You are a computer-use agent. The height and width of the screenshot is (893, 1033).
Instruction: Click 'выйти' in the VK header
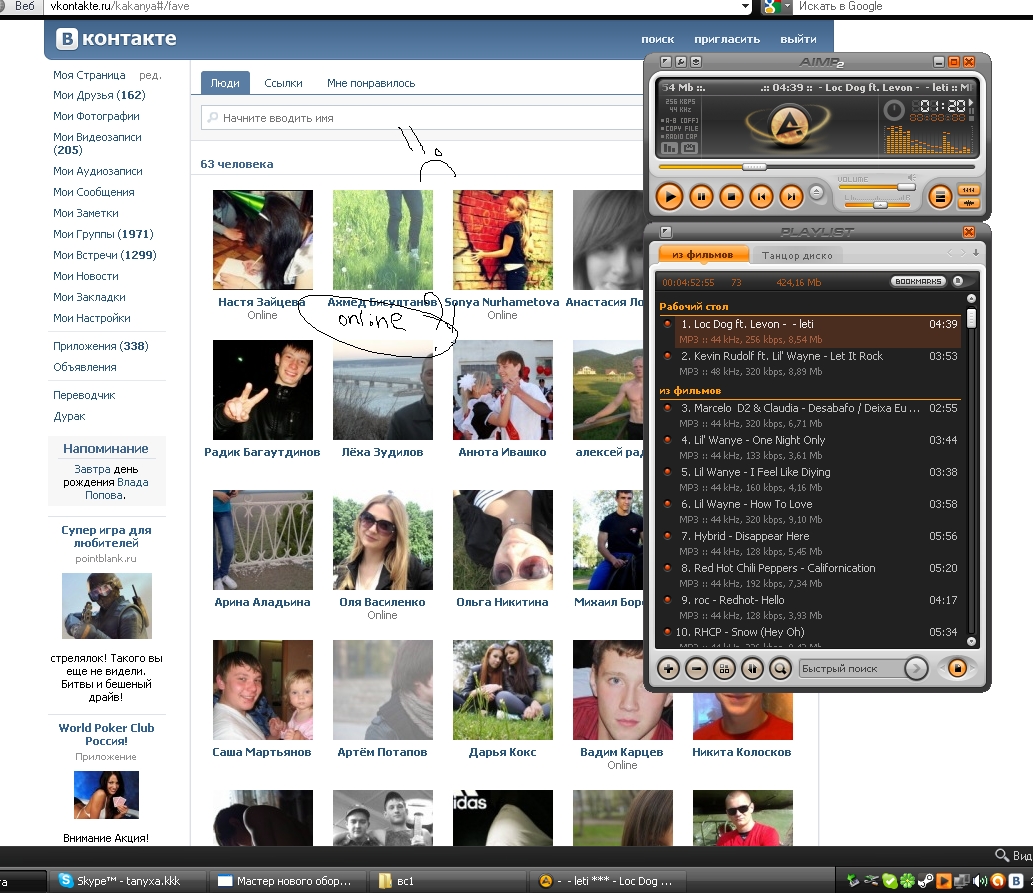[x=798, y=40]
